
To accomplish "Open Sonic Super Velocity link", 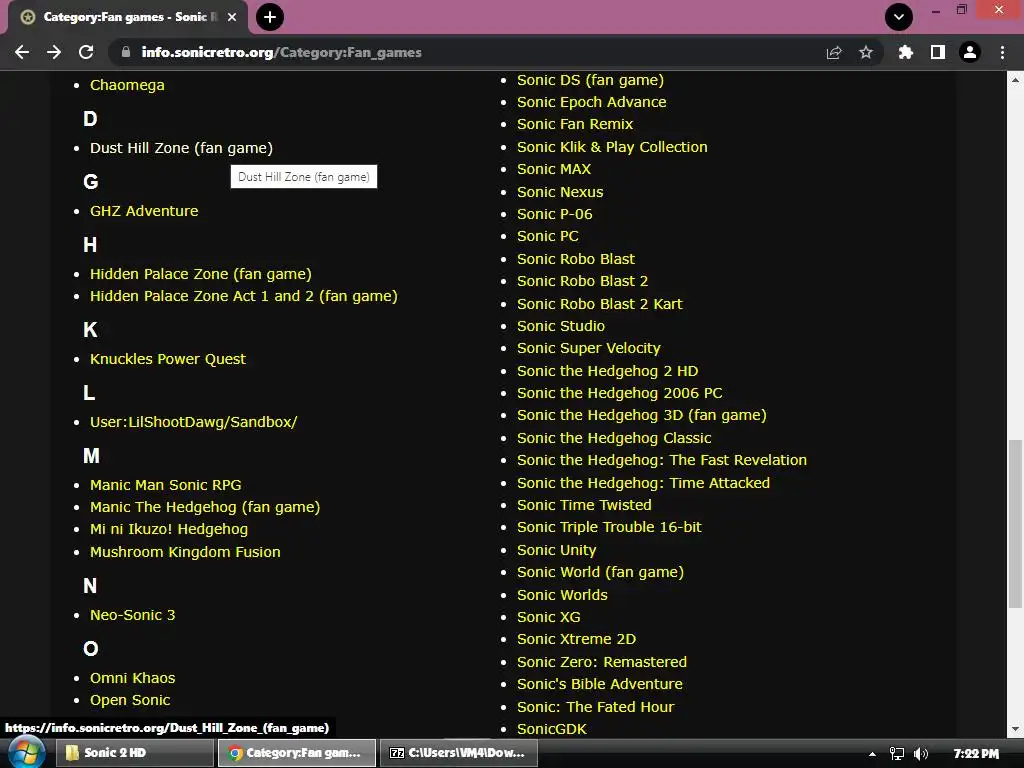I will [x=589, y=348].
